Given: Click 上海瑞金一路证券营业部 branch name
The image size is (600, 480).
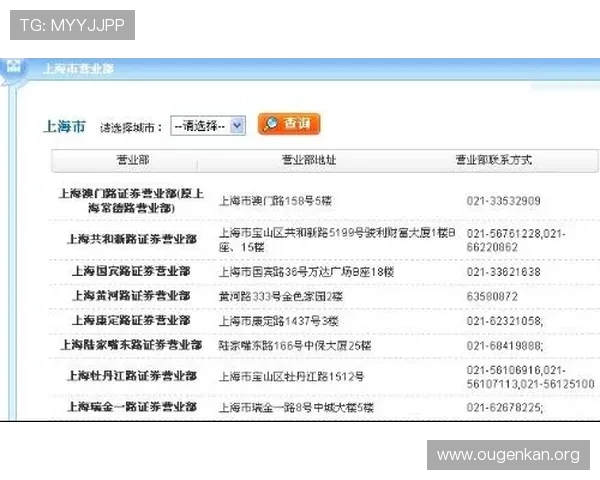Looking at the screenshot, I should pyautogui.click(x=132, y=407).
